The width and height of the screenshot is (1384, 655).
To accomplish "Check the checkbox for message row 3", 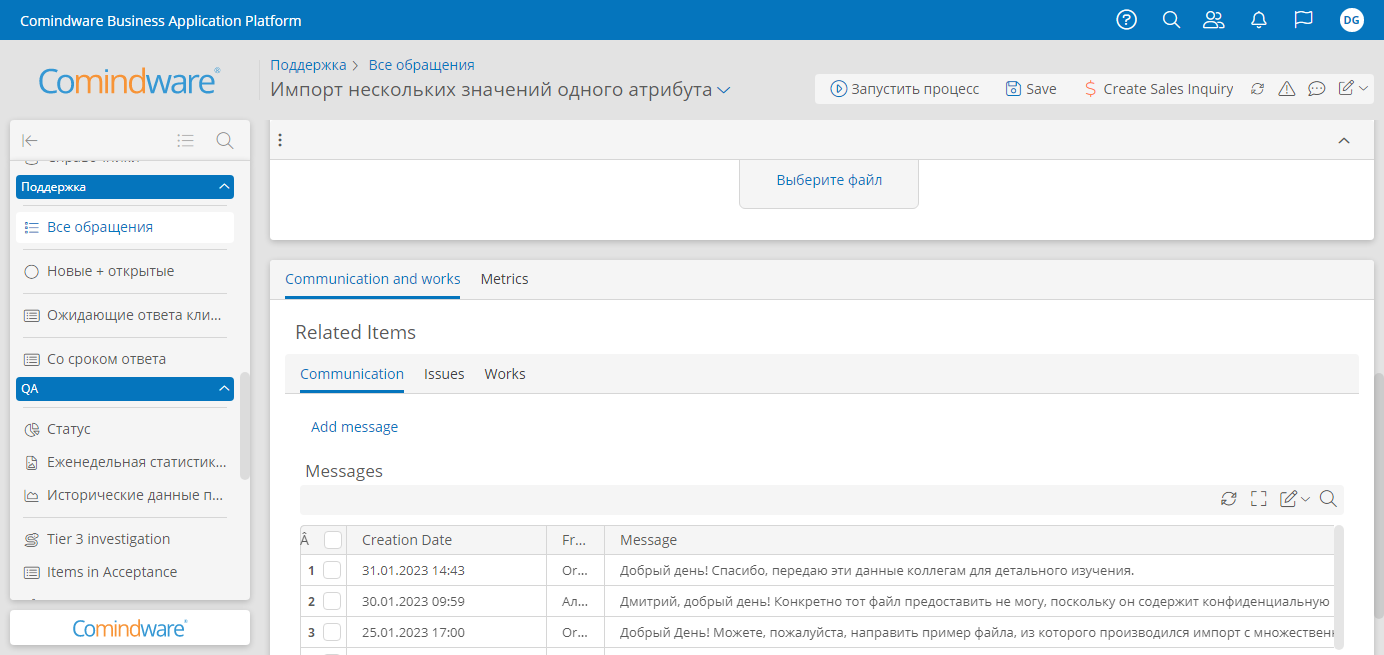I will 332,633.
